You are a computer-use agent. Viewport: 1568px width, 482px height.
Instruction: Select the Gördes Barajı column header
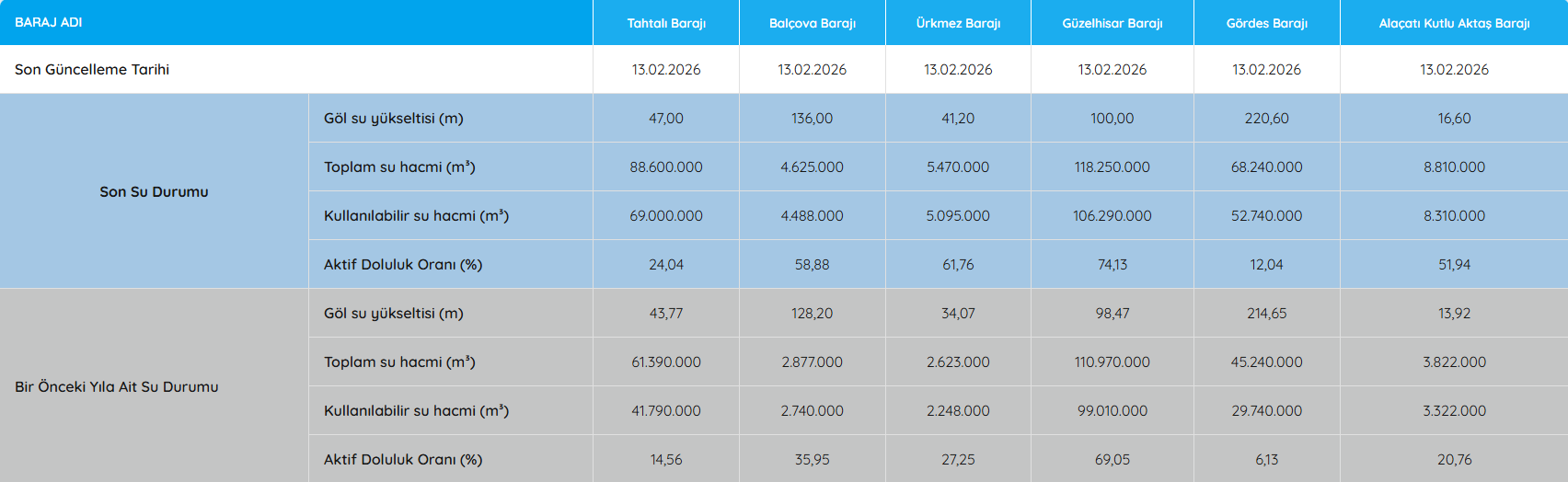1266,23
